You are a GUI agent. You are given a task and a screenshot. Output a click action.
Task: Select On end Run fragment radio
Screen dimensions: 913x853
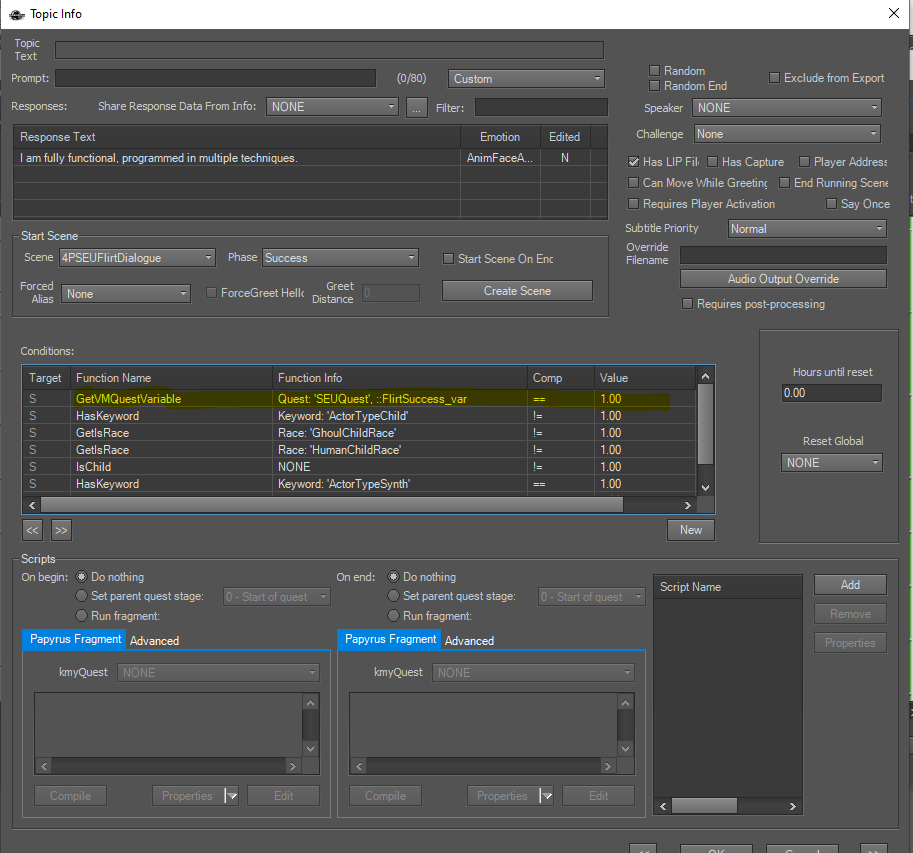point(394,615)
